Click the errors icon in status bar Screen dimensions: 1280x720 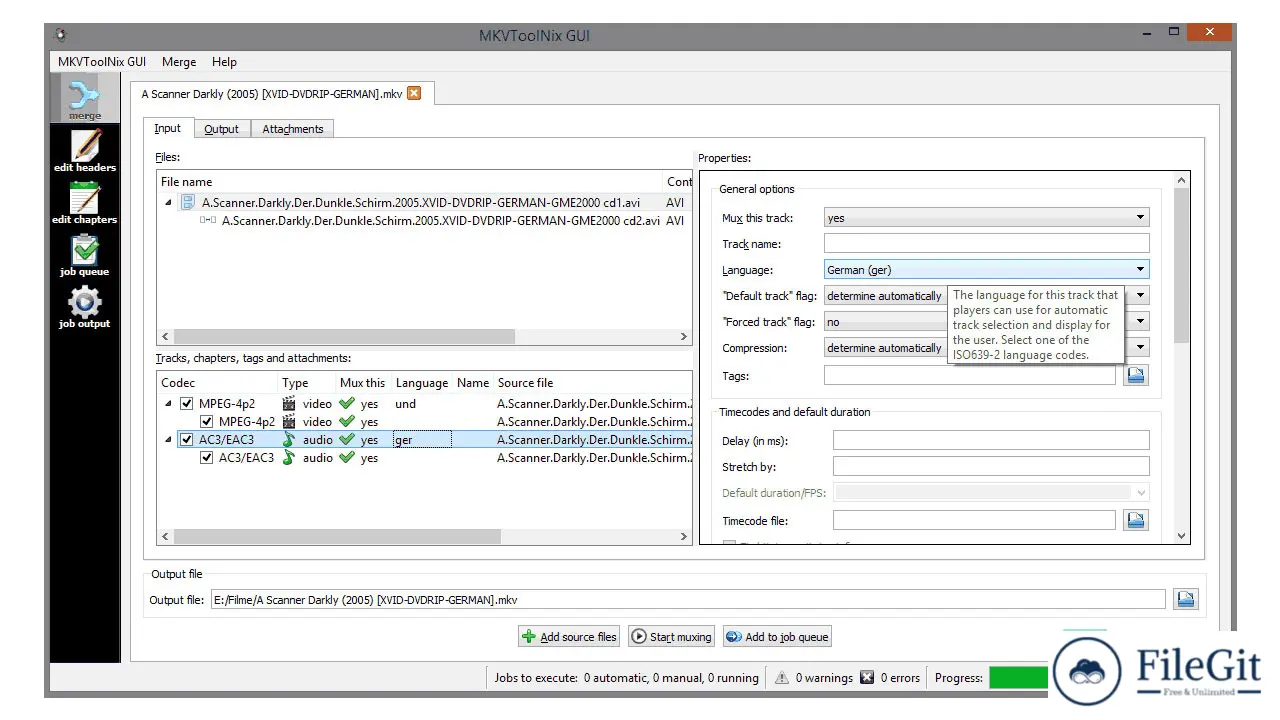pyautogui.click(x=867, y=678)
